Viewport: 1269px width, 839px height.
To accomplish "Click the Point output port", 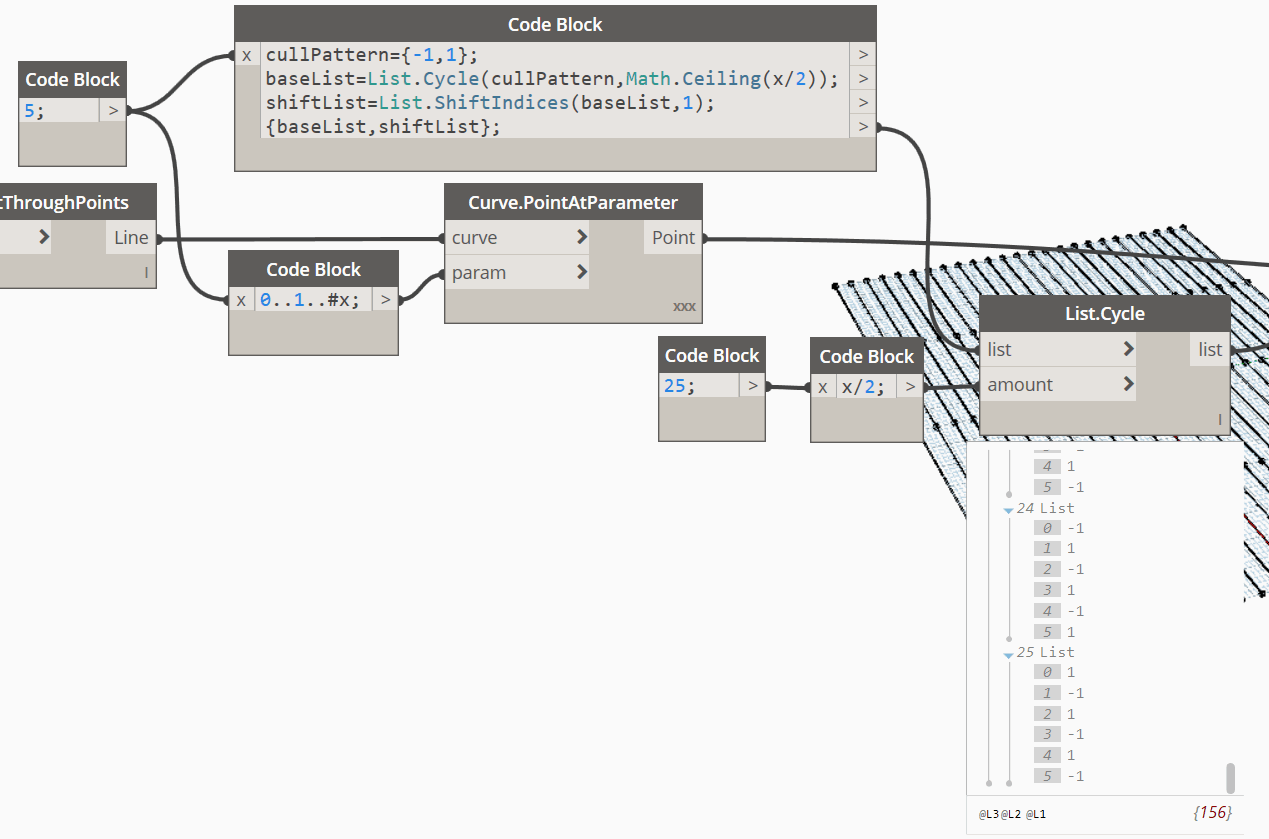I will pos(673,238).
